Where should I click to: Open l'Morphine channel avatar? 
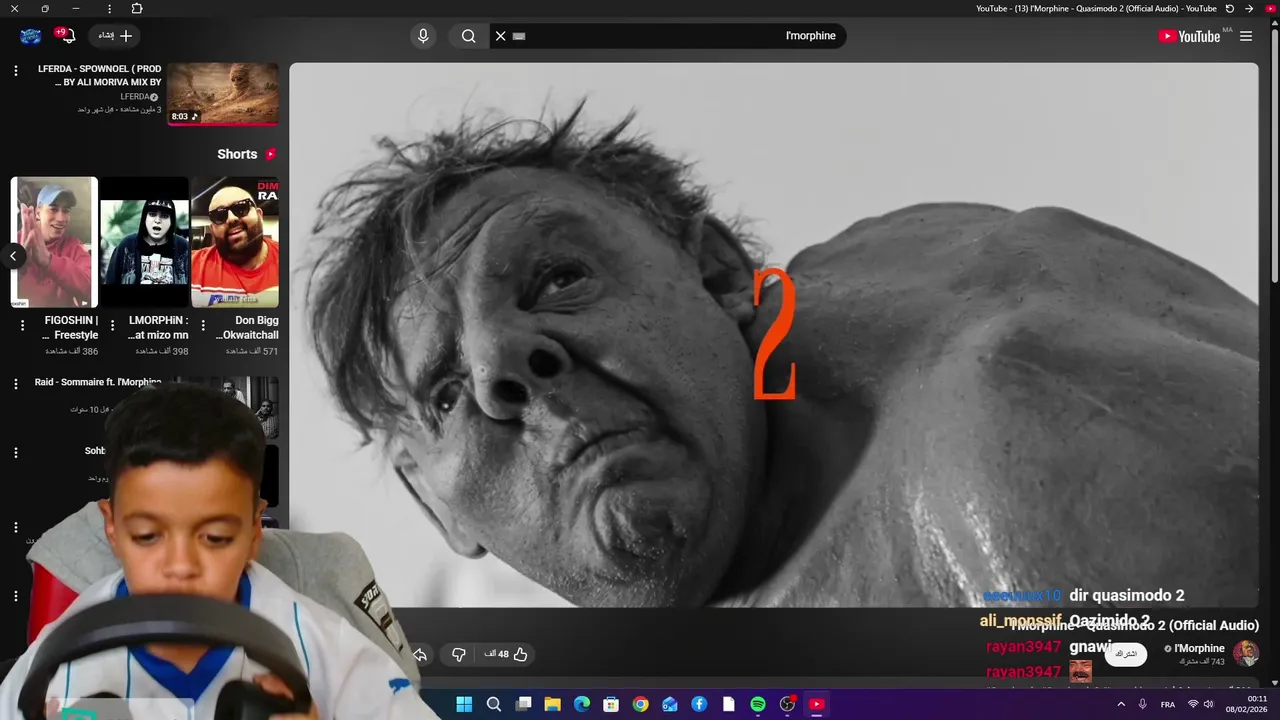point(1245,654)
